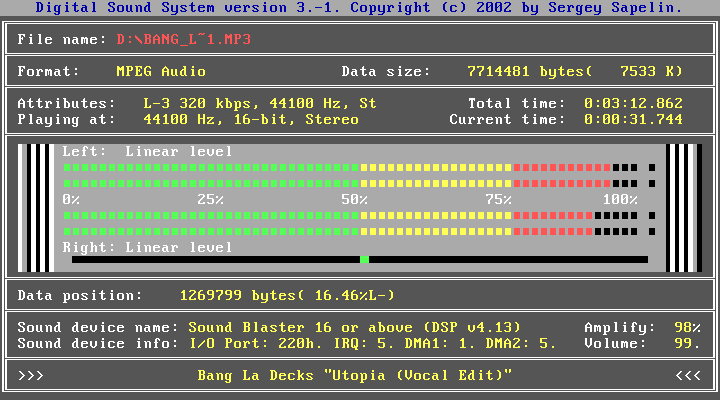
Task: Click the Attributes: label
Action: point(67,103)
